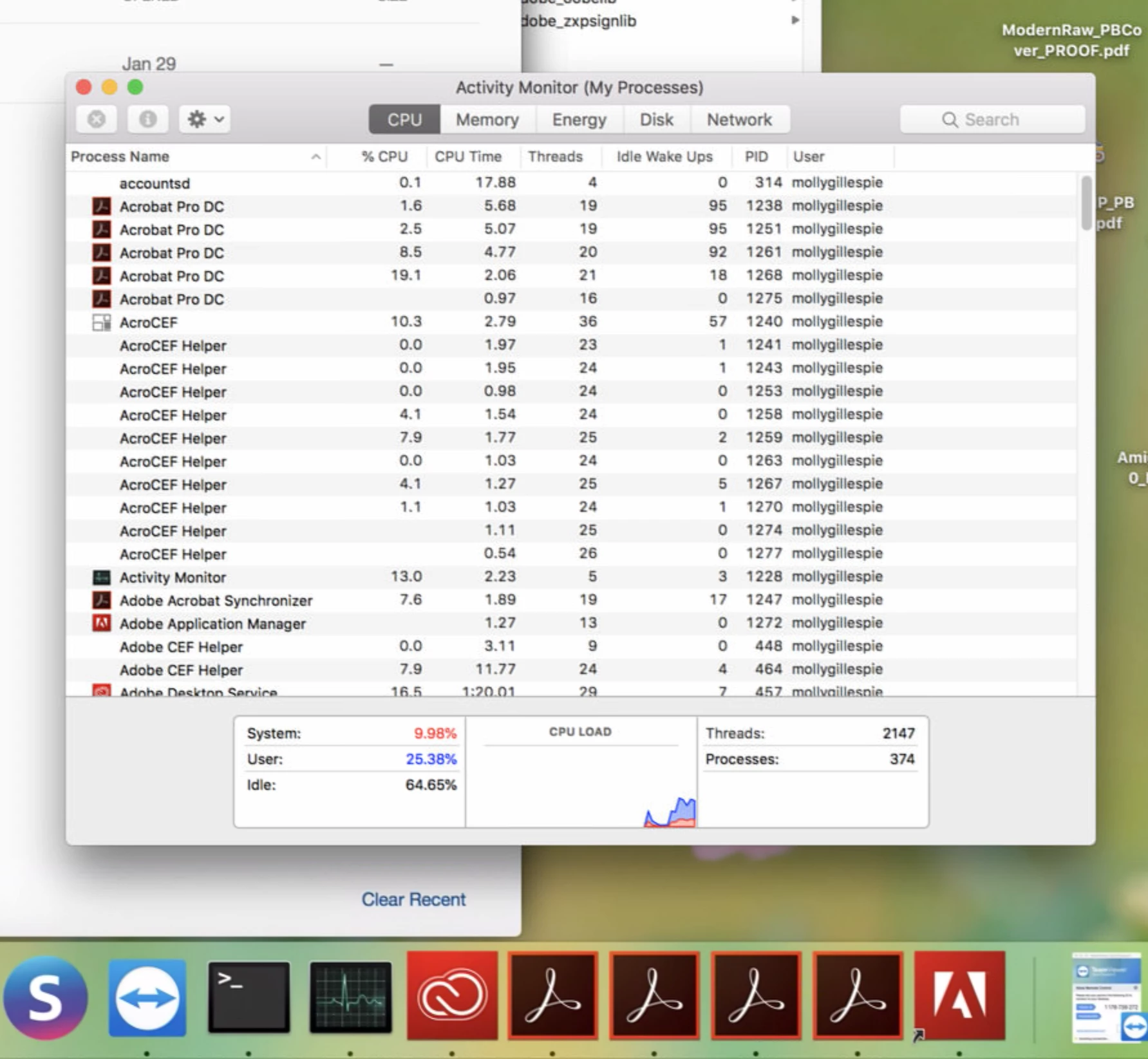This screenshot has height=1059, width=1148.
Task: Click Acrobat Pro DC icon for PID 1268
Action: click(x=101, y=276)
